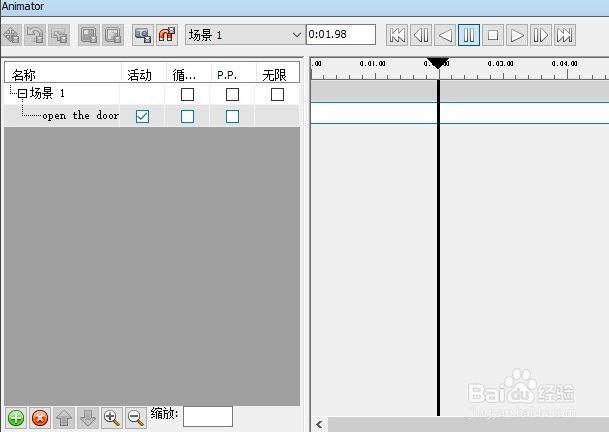Zoom out the timeline
609x432 pixels.
tap(136, 418)
